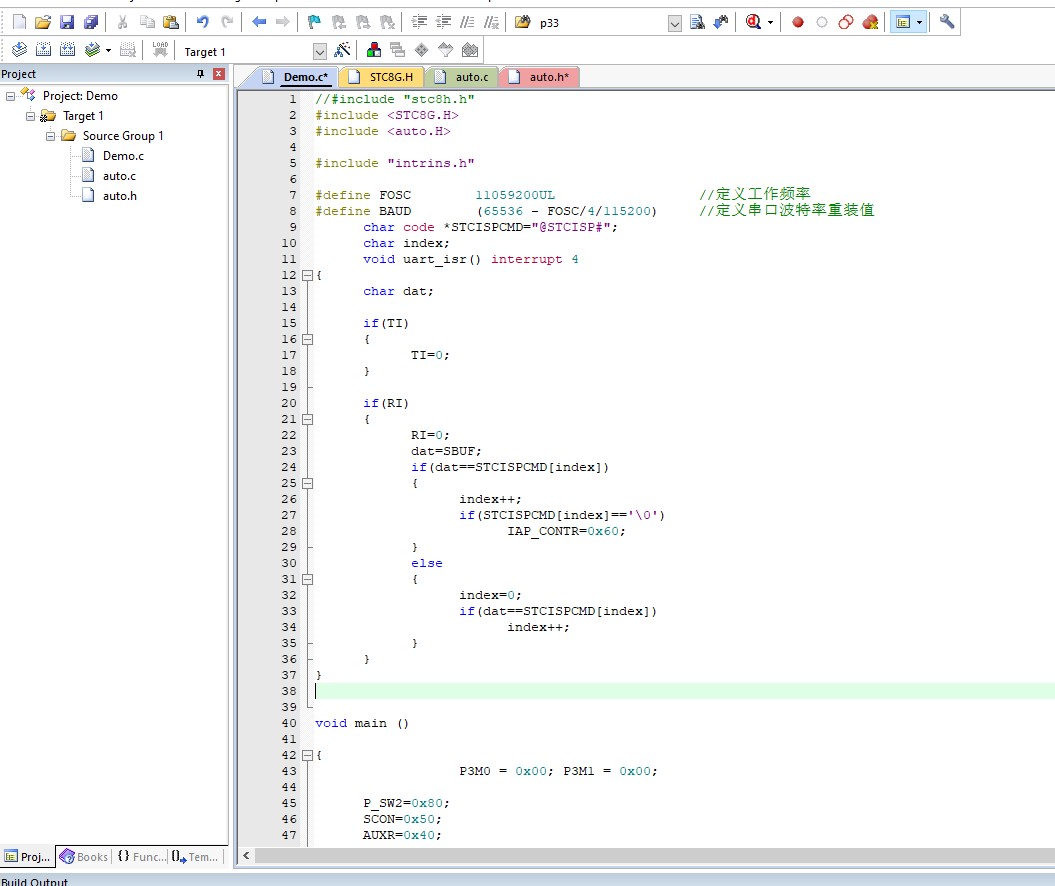Collapse the Project: Demo tree node
This screenshot has width=1055, height=886.
pos(10,96)
